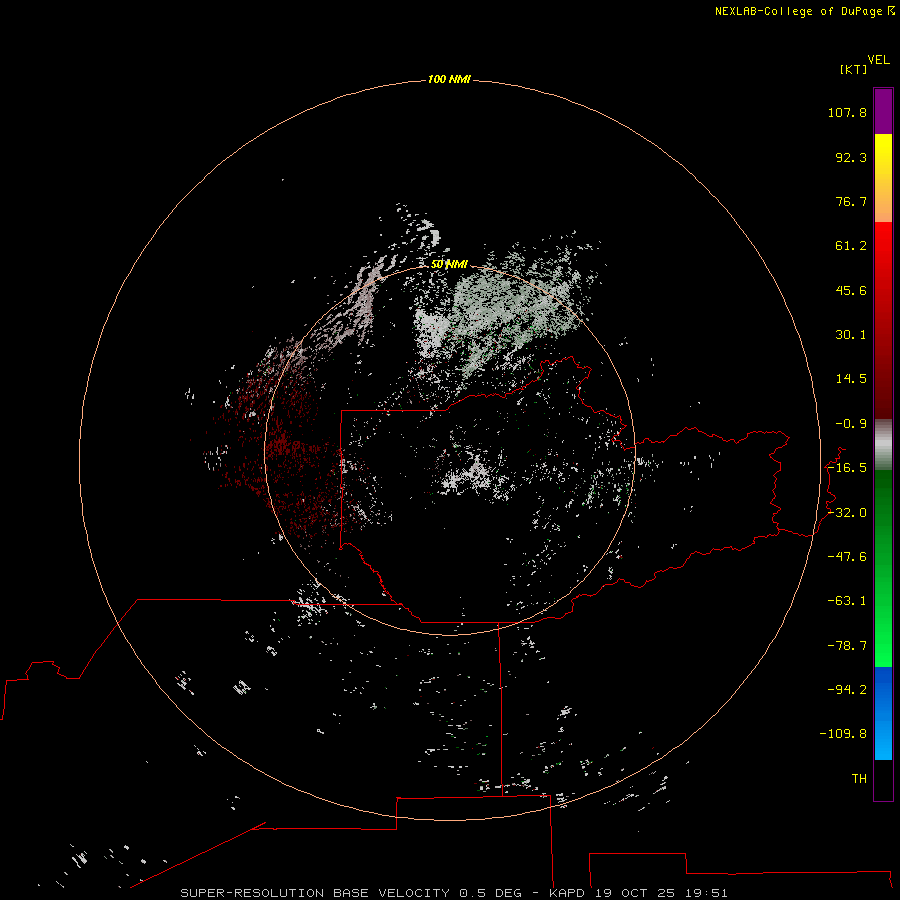Click the 76.7 legend value
The width and height of the screenshot is (900, 900).
tap(851, 201)
